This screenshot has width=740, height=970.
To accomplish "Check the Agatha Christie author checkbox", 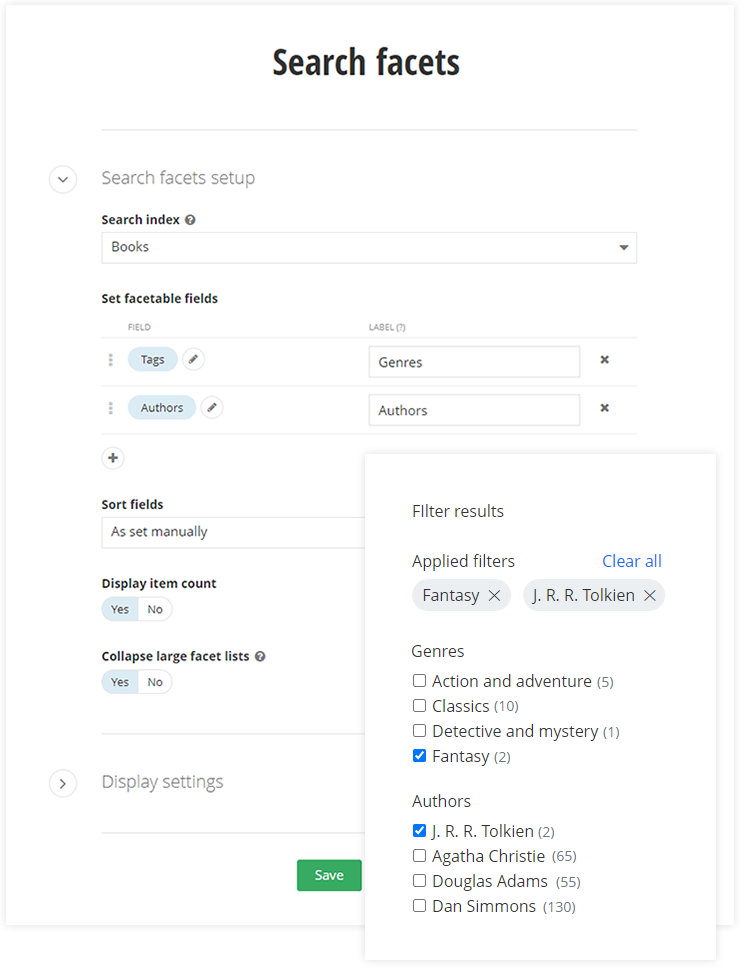I will pos(420,856).
